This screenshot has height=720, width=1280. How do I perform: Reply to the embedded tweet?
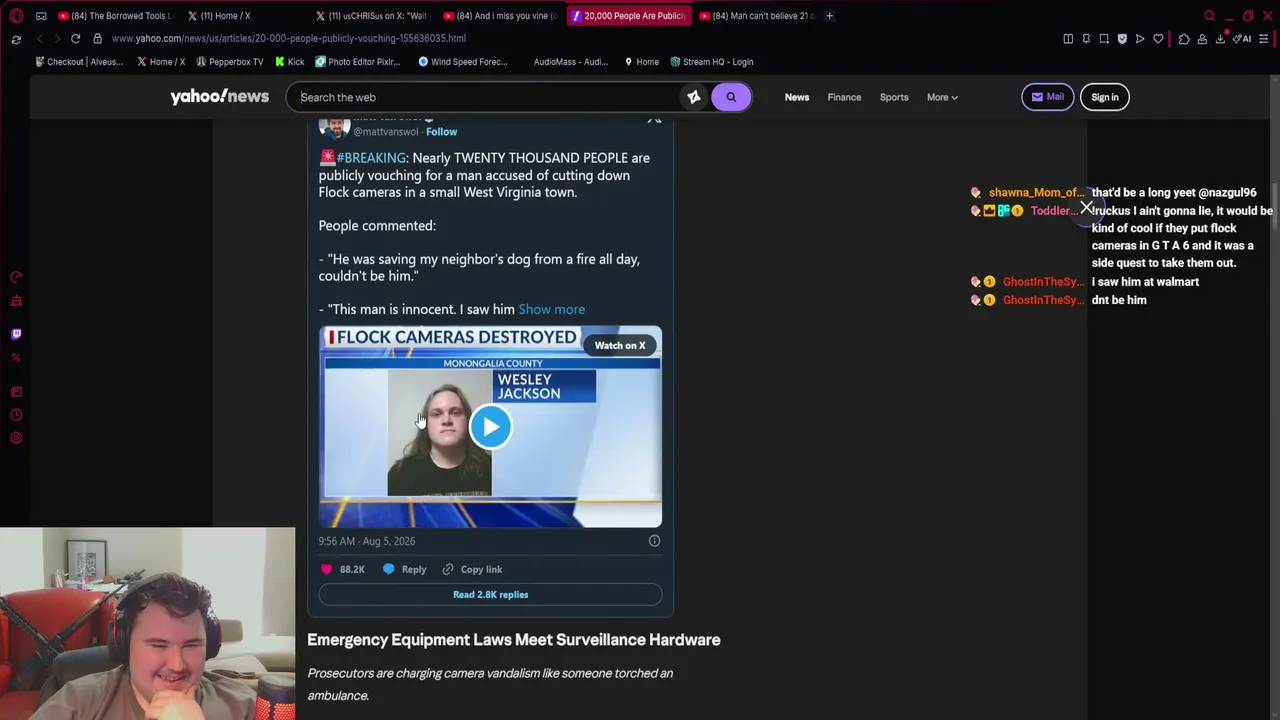(404, 569)
